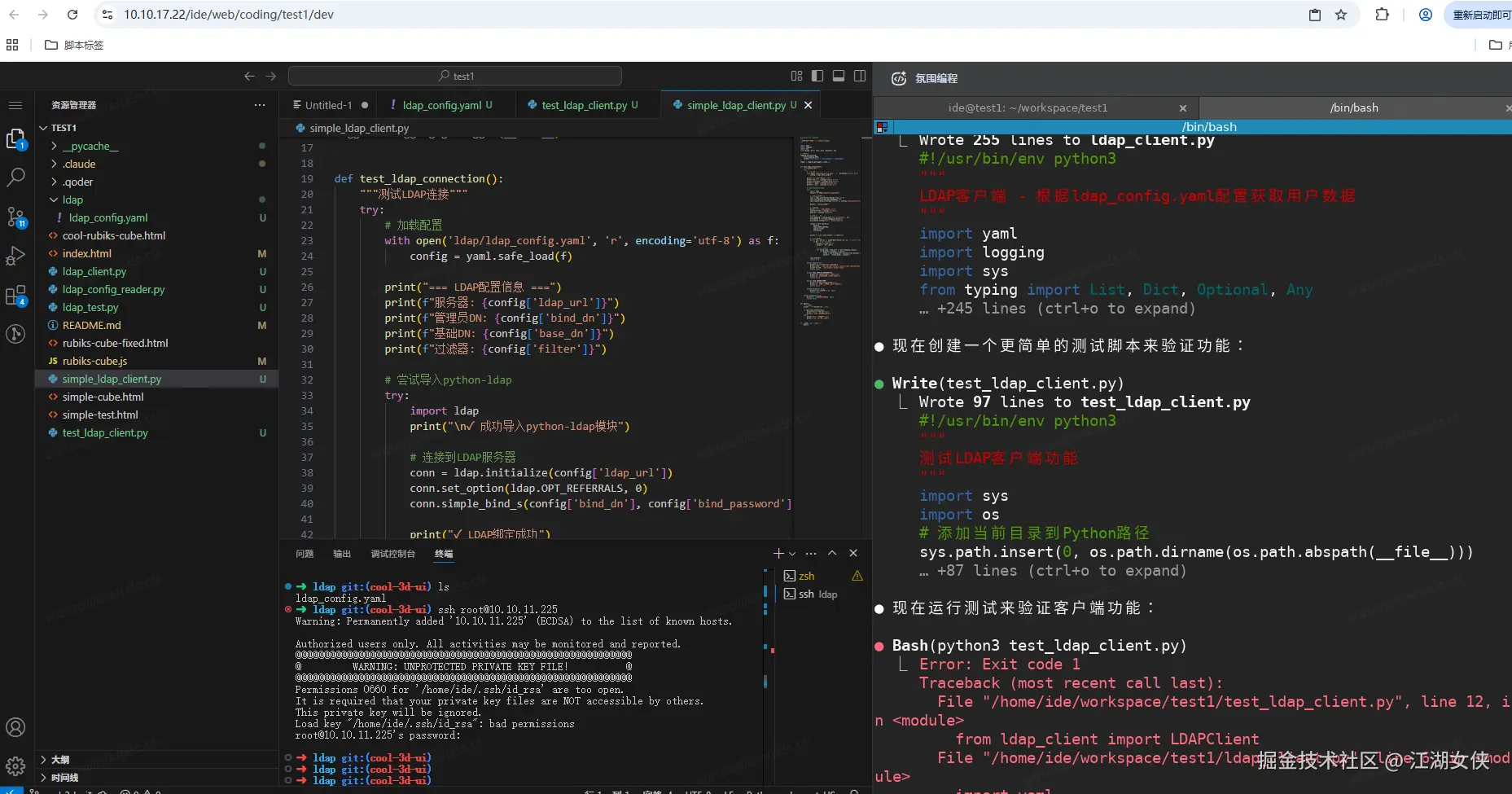This screenshot has width=1512, height=794.
Task: Switch to the ldap_config.yaml editor tab
Action: pyautogui.click(x=441, y=105)
